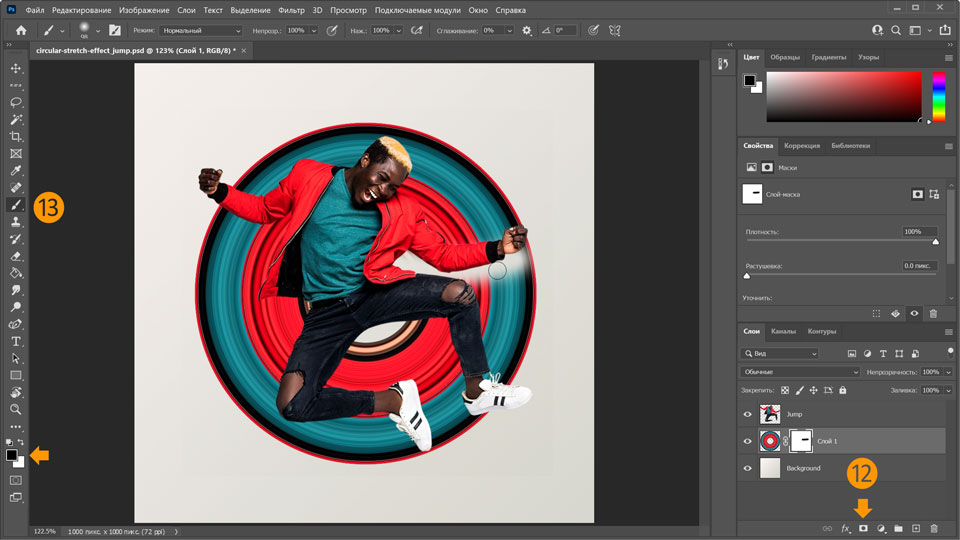Screen dimensions: 960x540
Task: Select the Zoom tool
Action: tap(16, 409)
